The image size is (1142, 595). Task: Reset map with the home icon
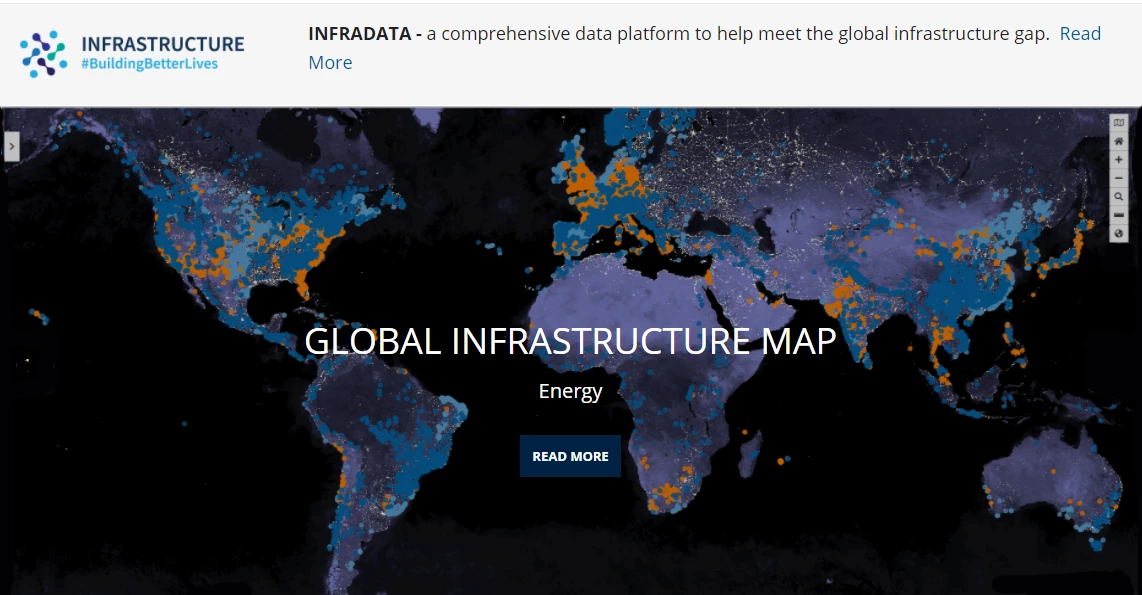(x=1119, y=141)
